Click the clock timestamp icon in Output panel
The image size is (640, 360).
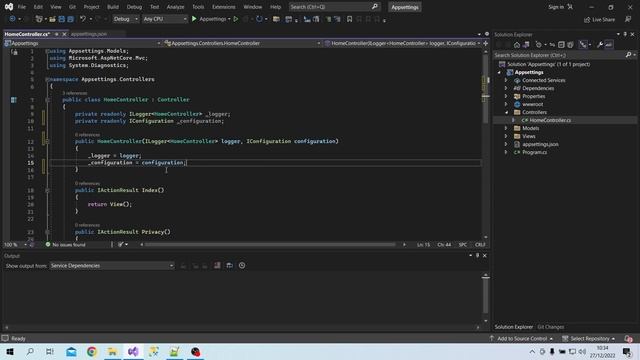click(x=242, y=266)
